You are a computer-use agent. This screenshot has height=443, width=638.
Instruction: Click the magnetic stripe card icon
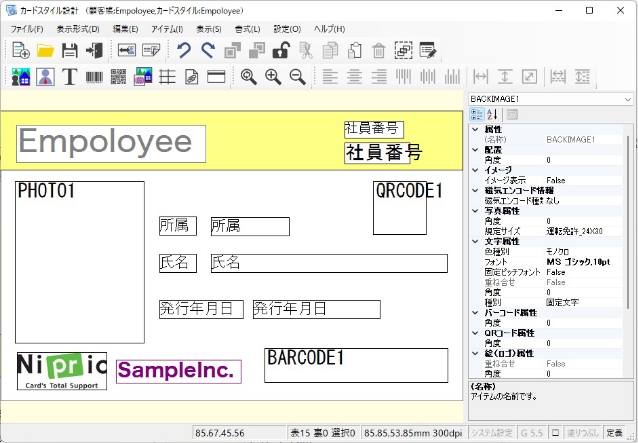[x=216, y=76]
